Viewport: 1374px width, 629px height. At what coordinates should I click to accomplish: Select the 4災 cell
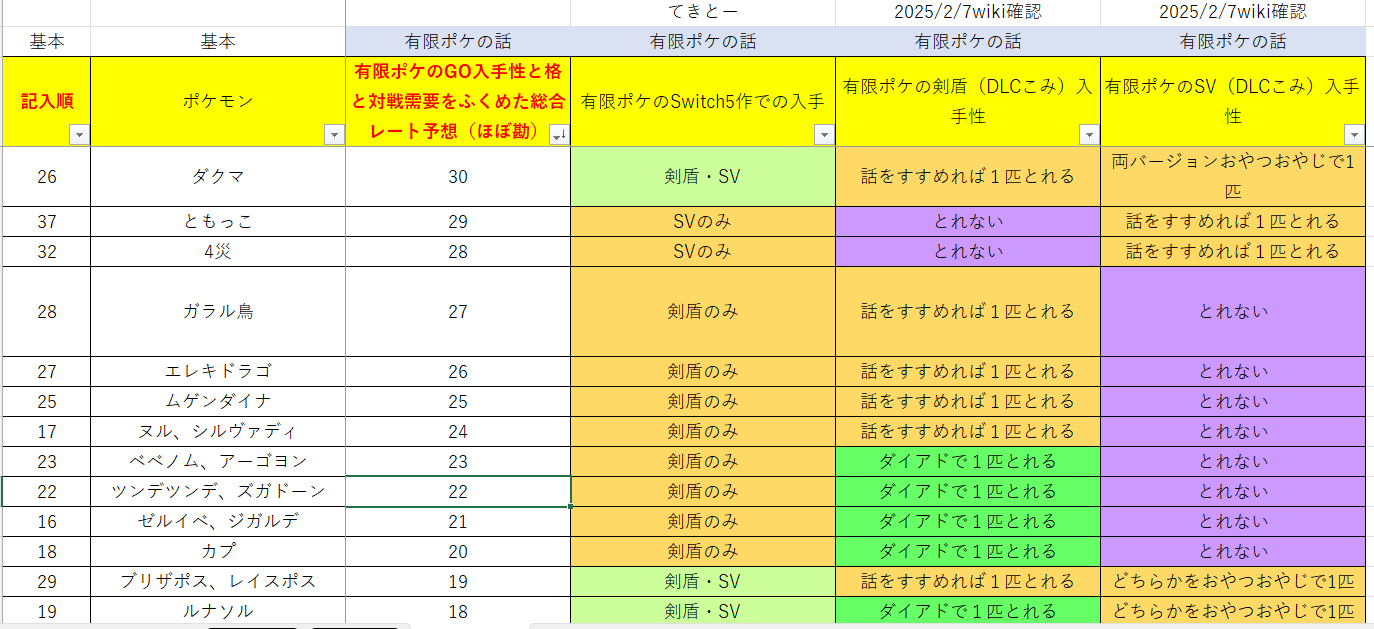(218, 252)
